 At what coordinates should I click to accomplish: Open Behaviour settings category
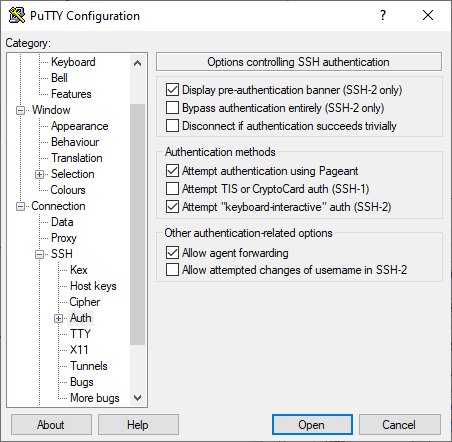coord(75,142)
